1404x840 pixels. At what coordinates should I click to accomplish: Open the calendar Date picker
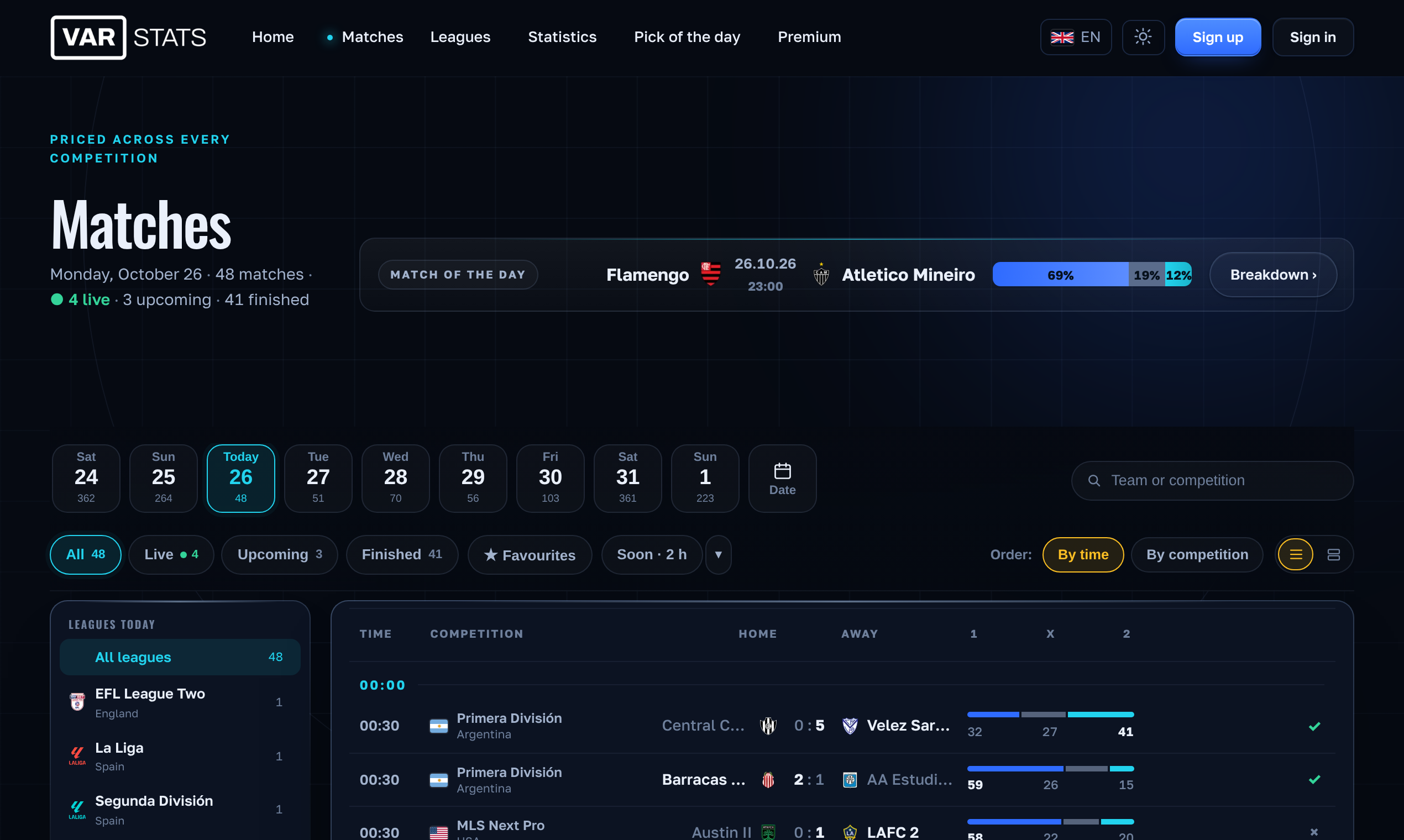click(782, 478)
